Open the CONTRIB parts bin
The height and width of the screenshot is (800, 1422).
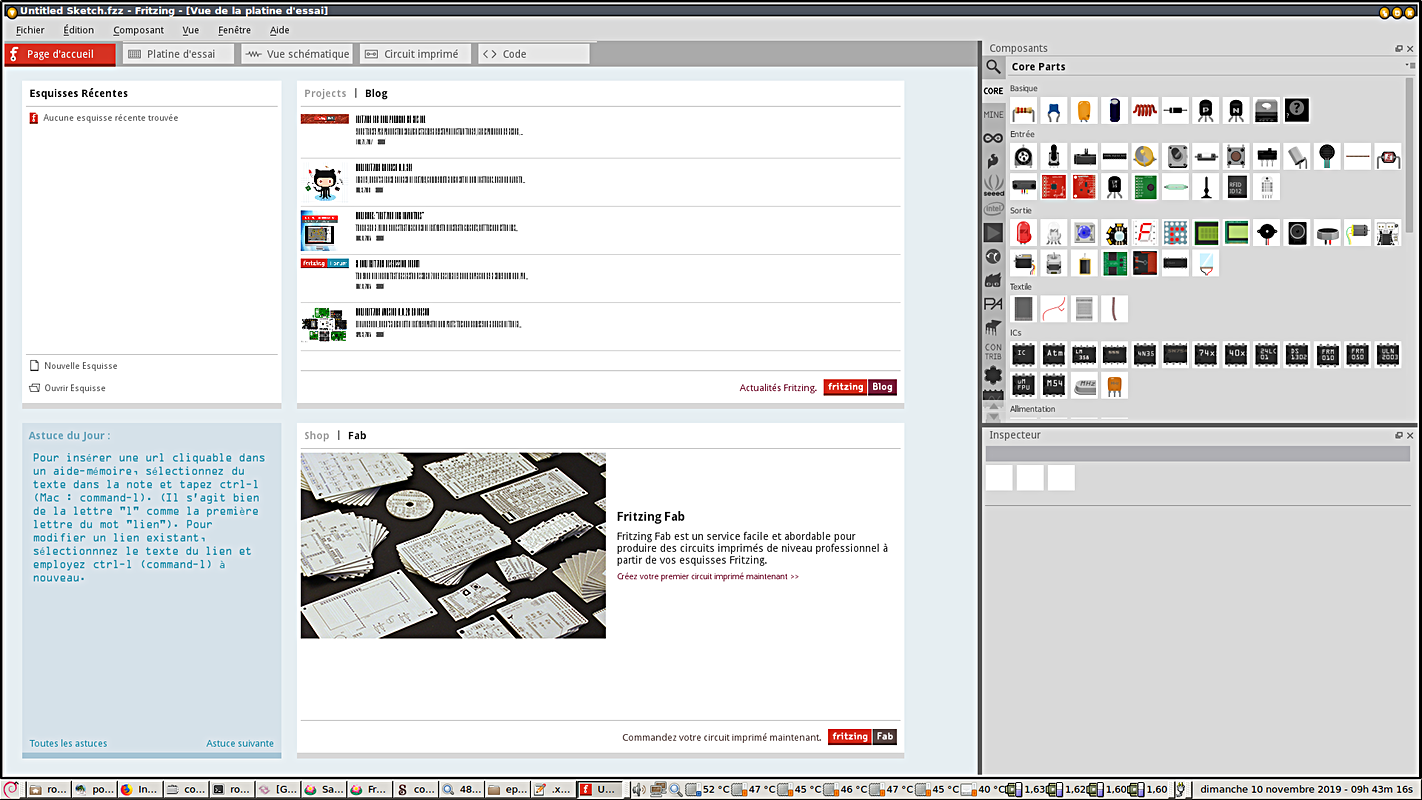[x=993, y=352]
